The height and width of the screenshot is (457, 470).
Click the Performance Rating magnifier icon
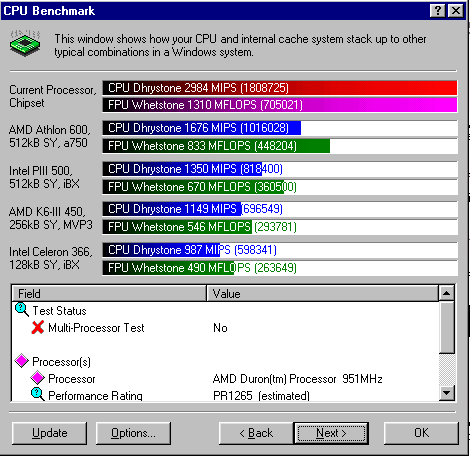pyautogui.click(x=37, y=394)
